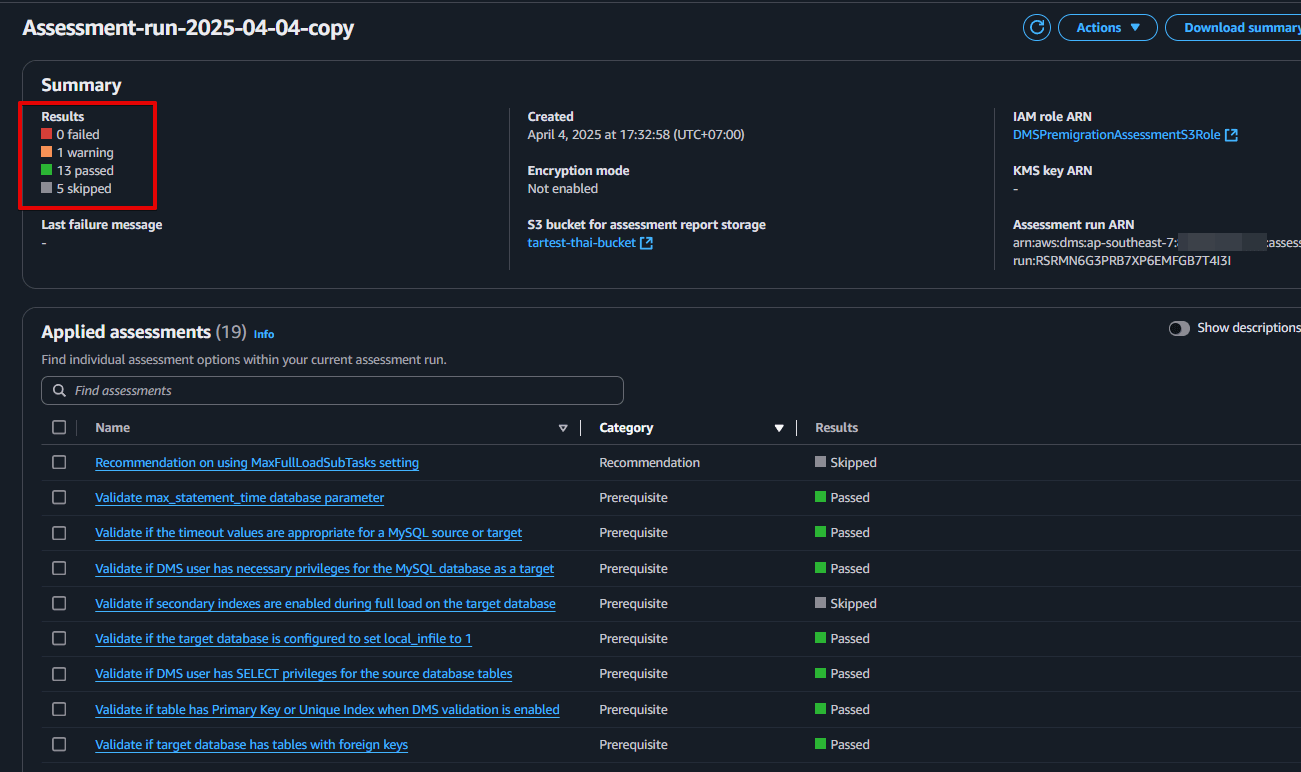This screenshot has height=772, width=1301.
Task: Refresh the assessment run page
Action: (x=1037, y=27)
